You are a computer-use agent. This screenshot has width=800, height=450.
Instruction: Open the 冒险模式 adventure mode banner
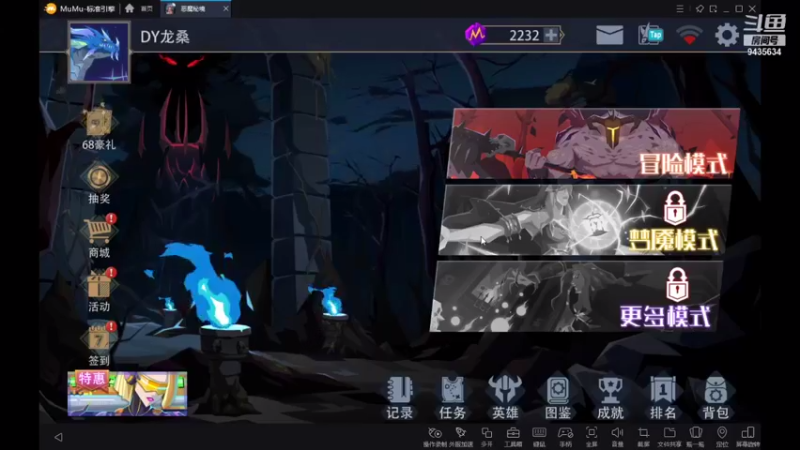click(x=593, y=143)
